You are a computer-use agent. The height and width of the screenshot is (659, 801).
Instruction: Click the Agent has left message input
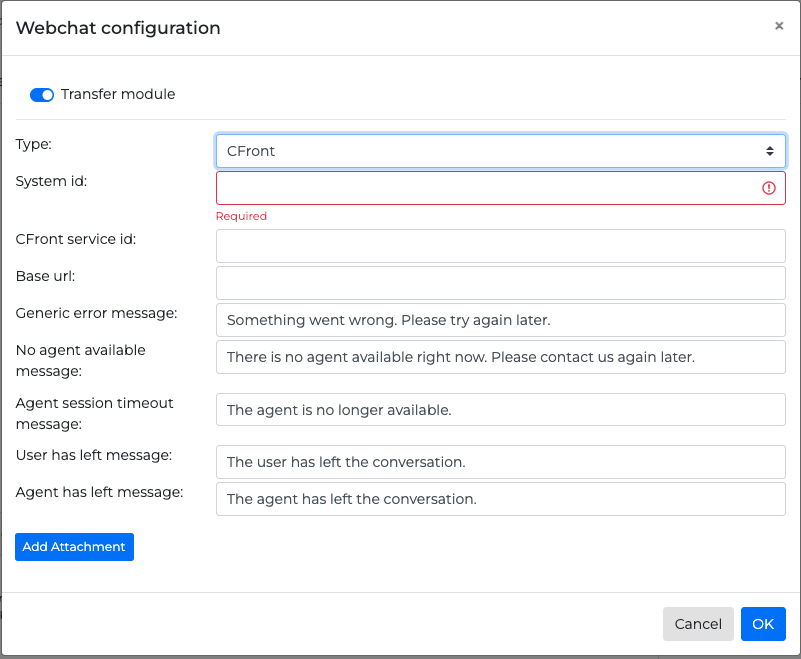pyautogui.click(x=500, y=499)
